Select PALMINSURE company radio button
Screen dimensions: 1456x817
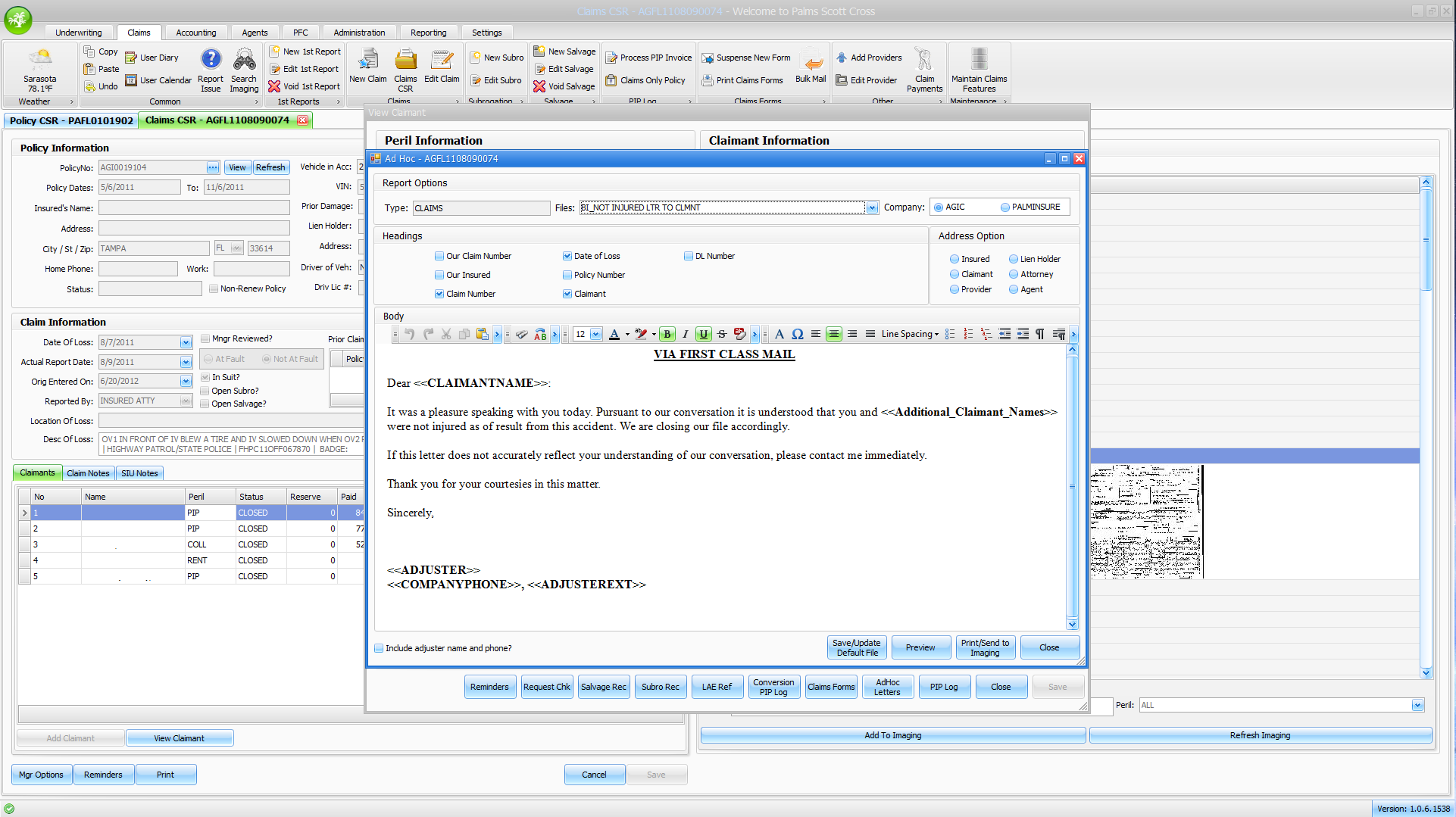point(1005,207)
